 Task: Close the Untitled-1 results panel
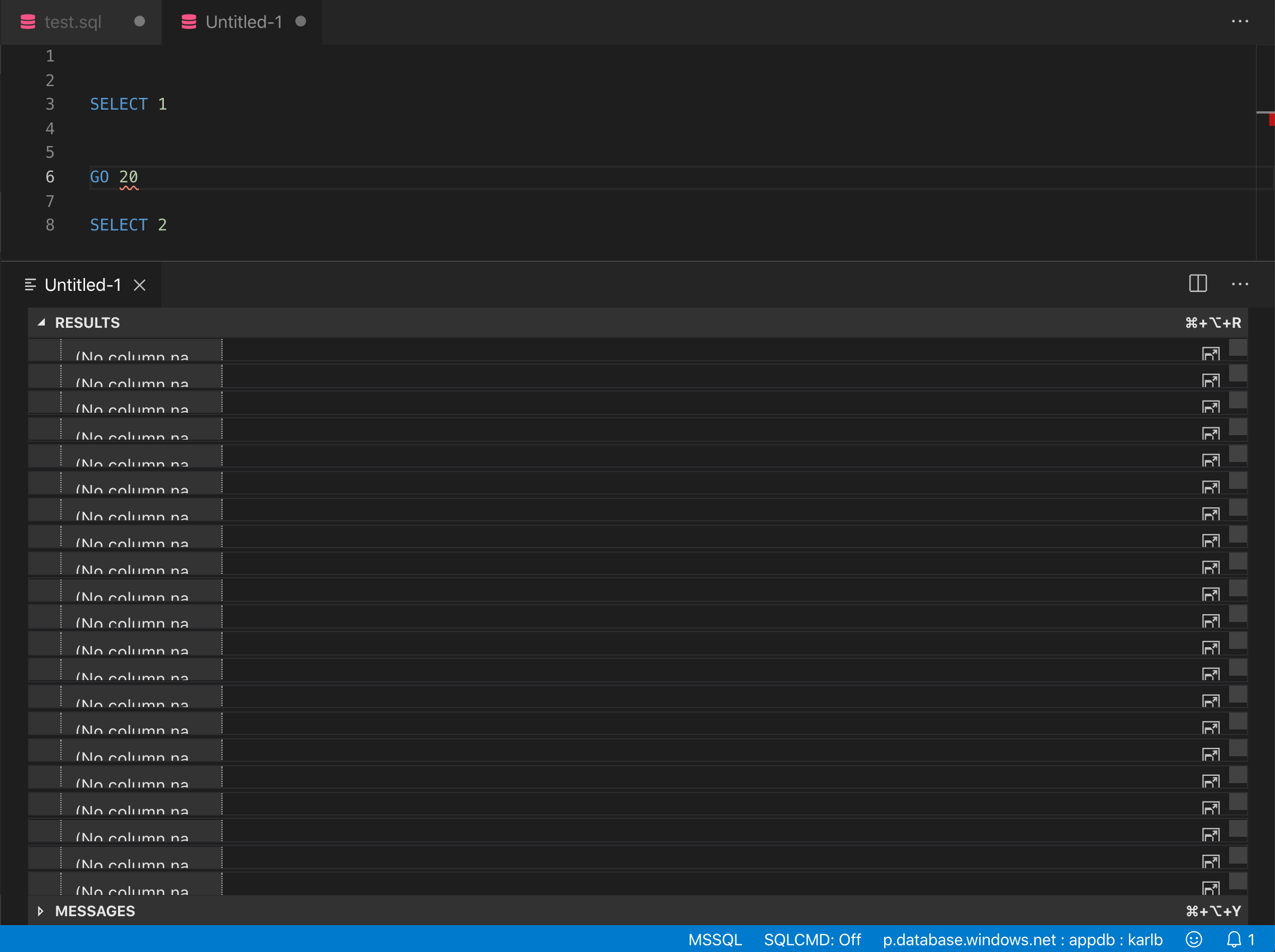pos(140,284)
